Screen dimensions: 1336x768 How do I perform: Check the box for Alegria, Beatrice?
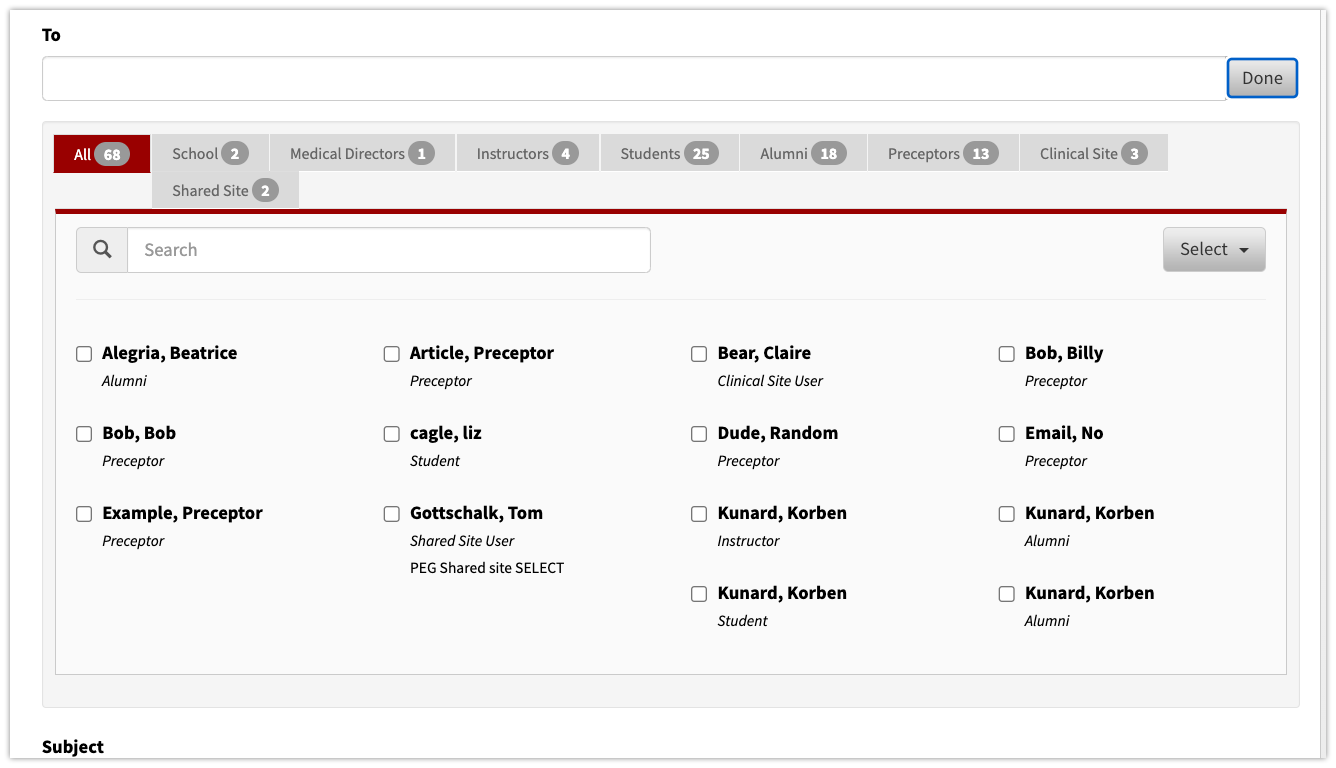84,354
